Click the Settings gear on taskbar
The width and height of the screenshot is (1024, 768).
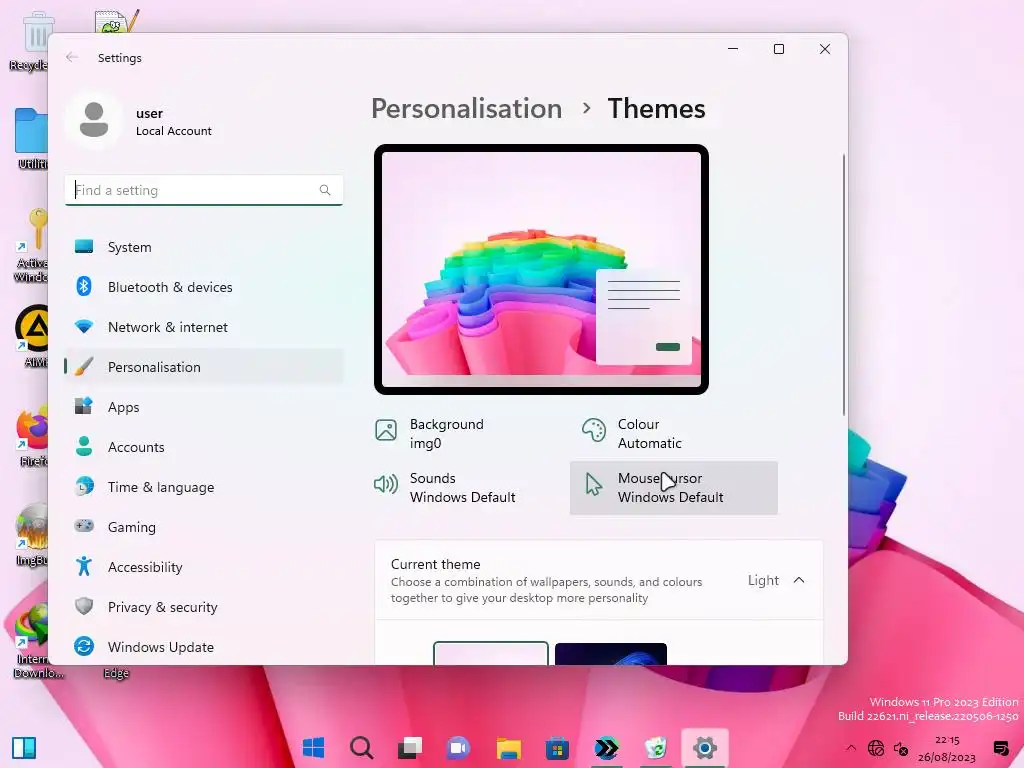pos(705,748)
